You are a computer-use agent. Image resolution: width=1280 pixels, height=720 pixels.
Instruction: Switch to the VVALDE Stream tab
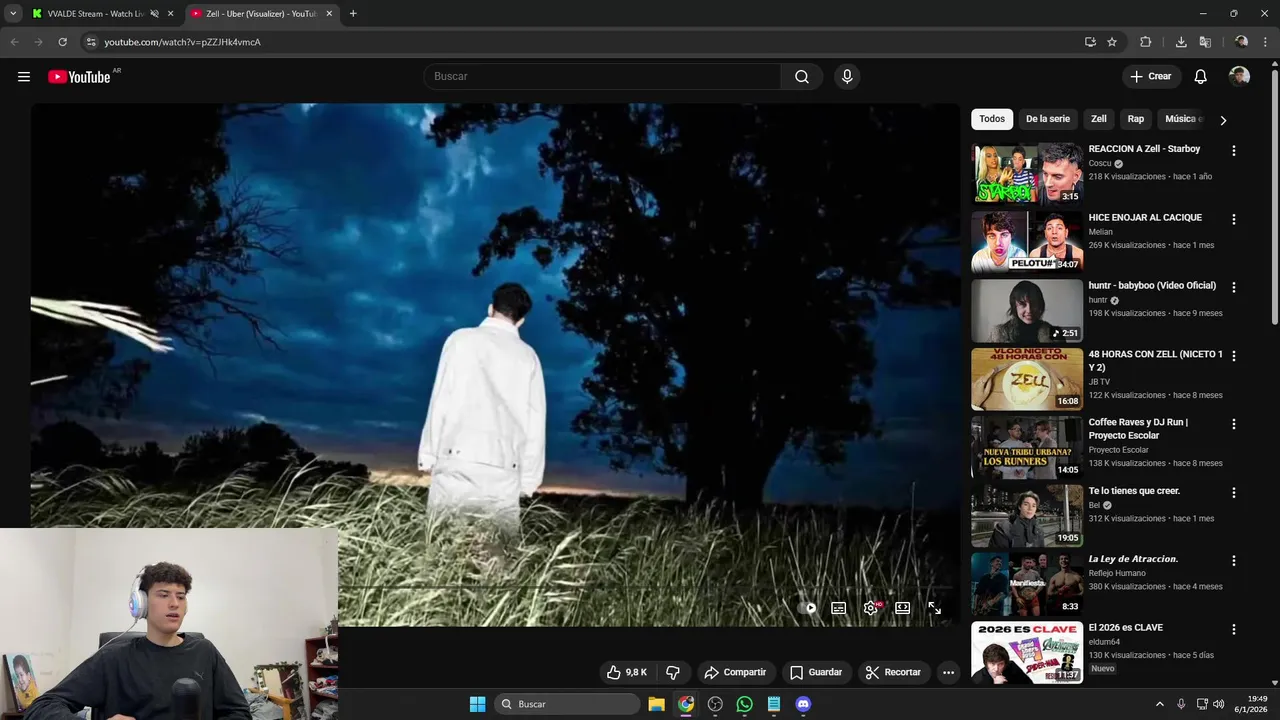[x=97, y=14]
